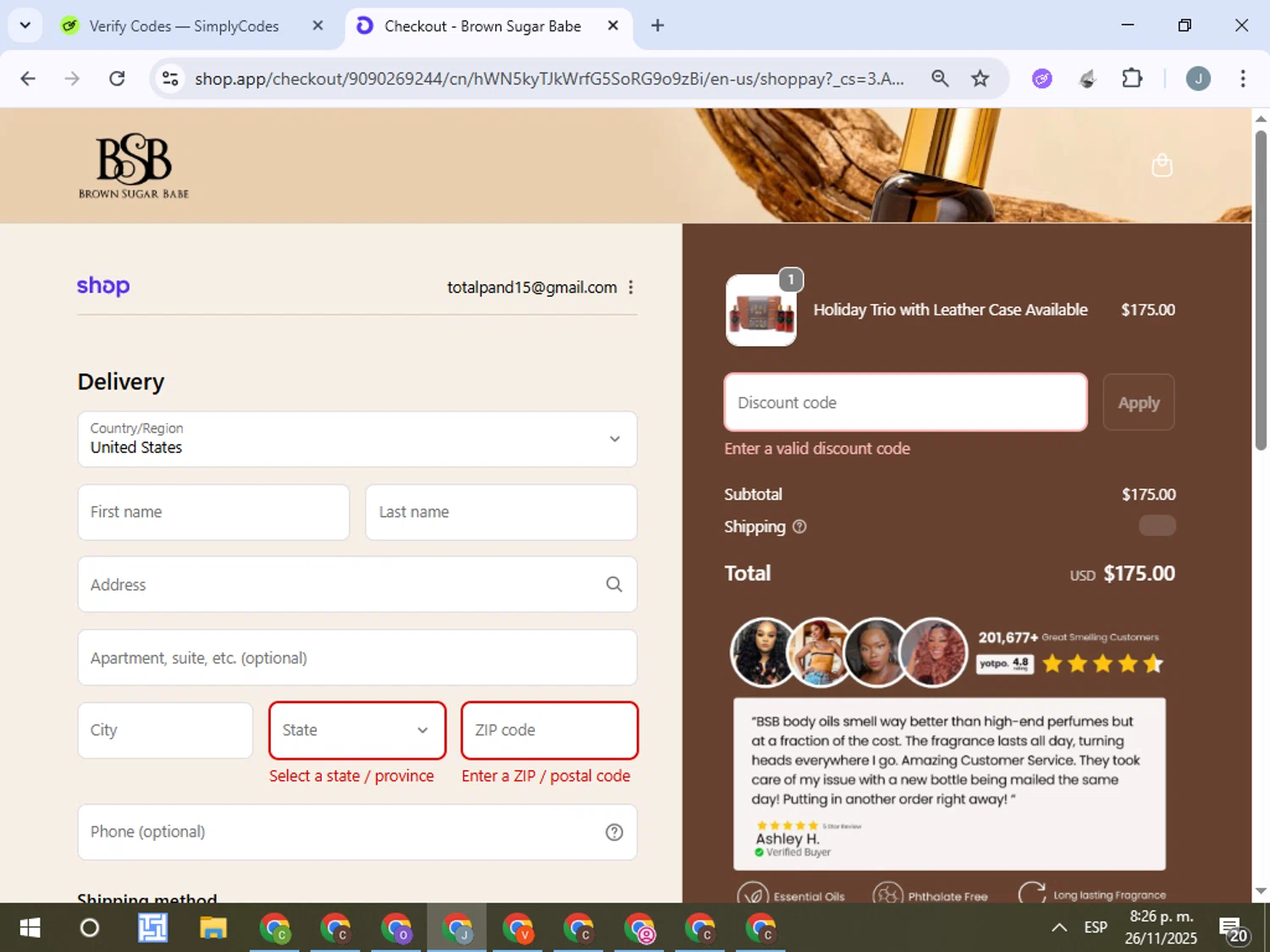Show shipping info help icon

(x=799, y=527)
